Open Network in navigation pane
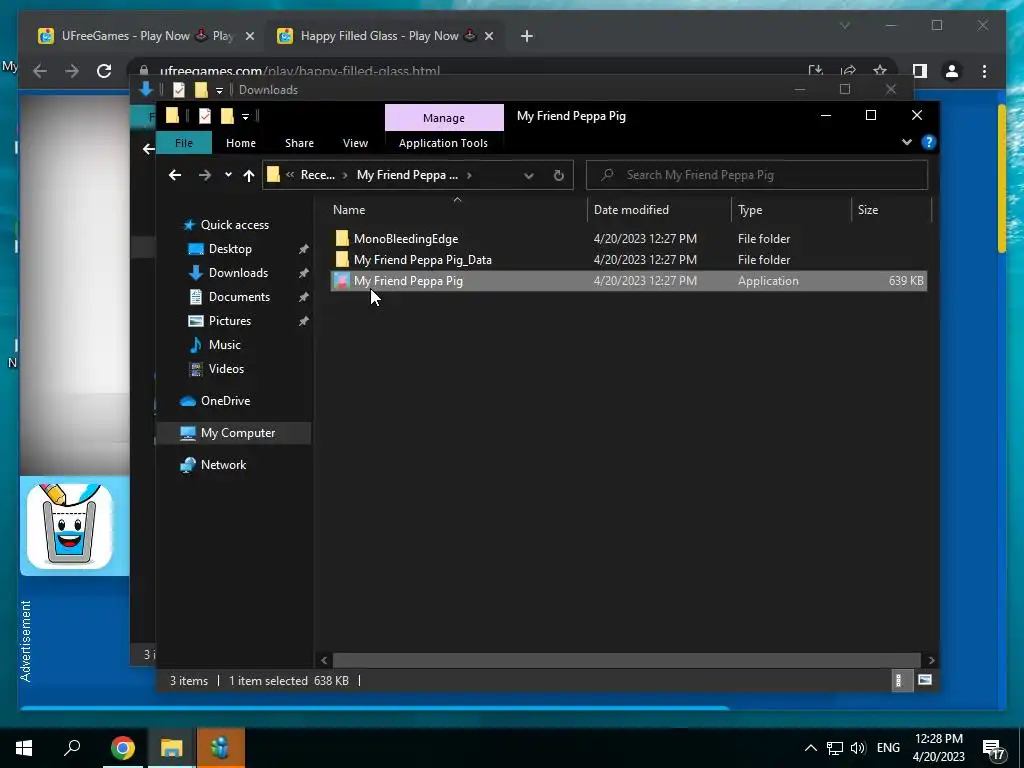This screenshot has width=1024, height=768. pos(223,465)
